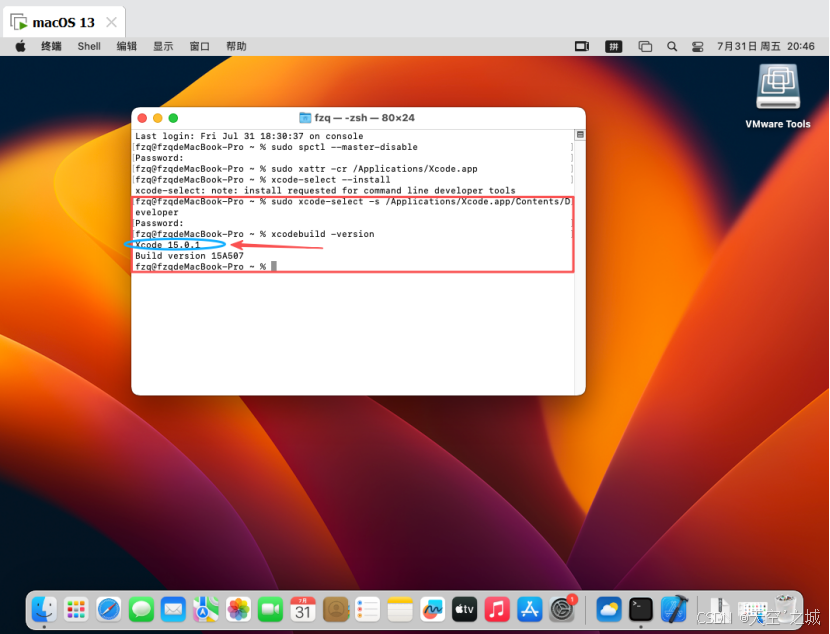
Task: Close the macOS 13 tab
Action: (111, 22)
